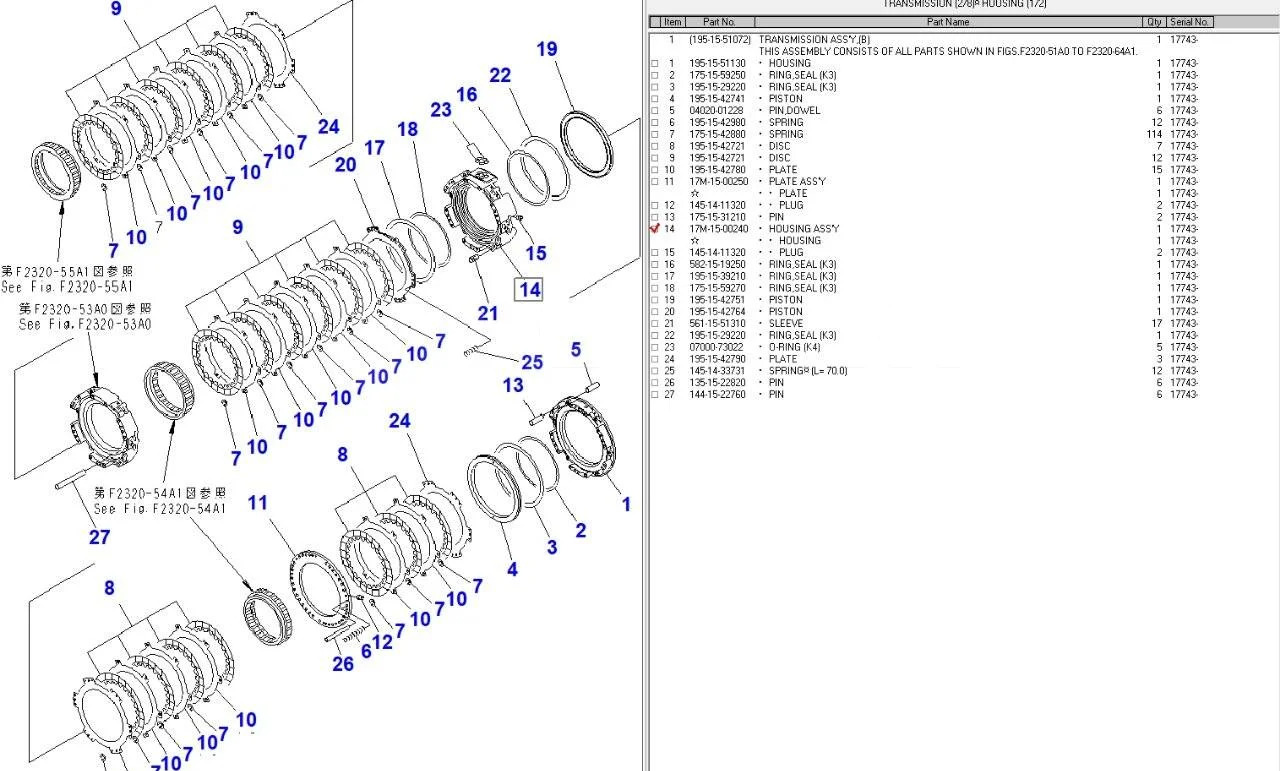Select the PIN,DOWEL part name
The image size is (1280, 771).
pyautogui.click(x=794, y=111)
